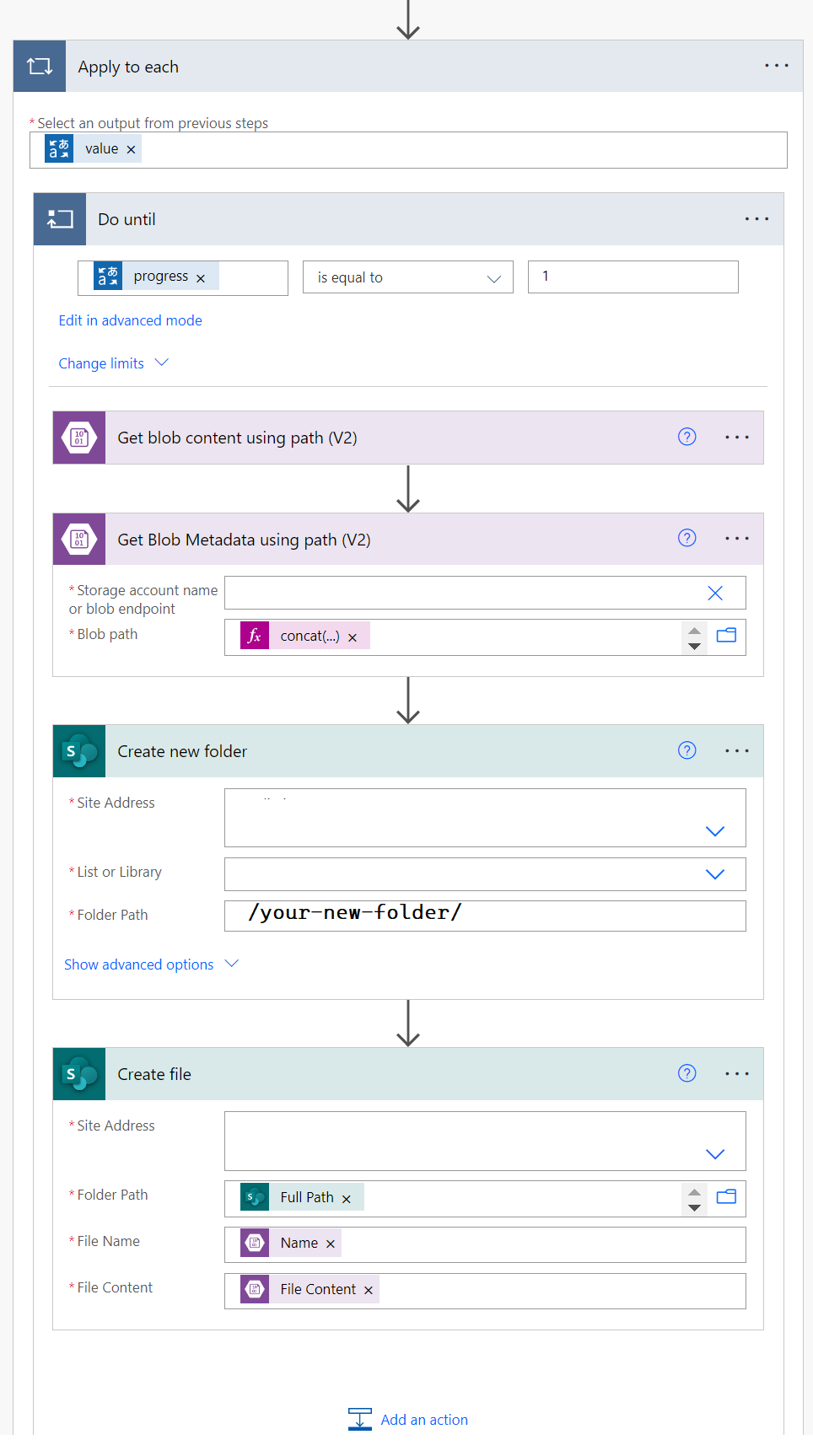The height and width of the screenshot is (1456, 813).
Task: Open the Do until ellipsis menu
Action: click(756, 219)
